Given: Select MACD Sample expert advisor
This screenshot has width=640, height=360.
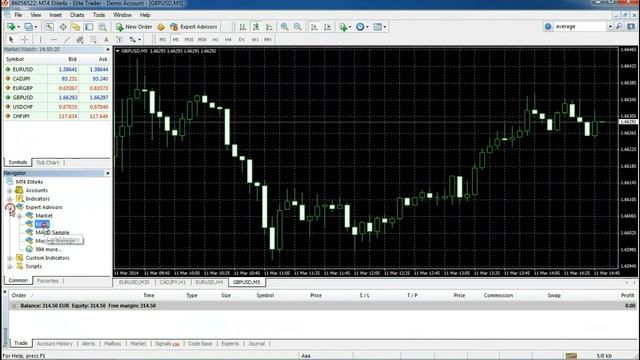Looking at the screenshot, I should (x=52, y=233).
